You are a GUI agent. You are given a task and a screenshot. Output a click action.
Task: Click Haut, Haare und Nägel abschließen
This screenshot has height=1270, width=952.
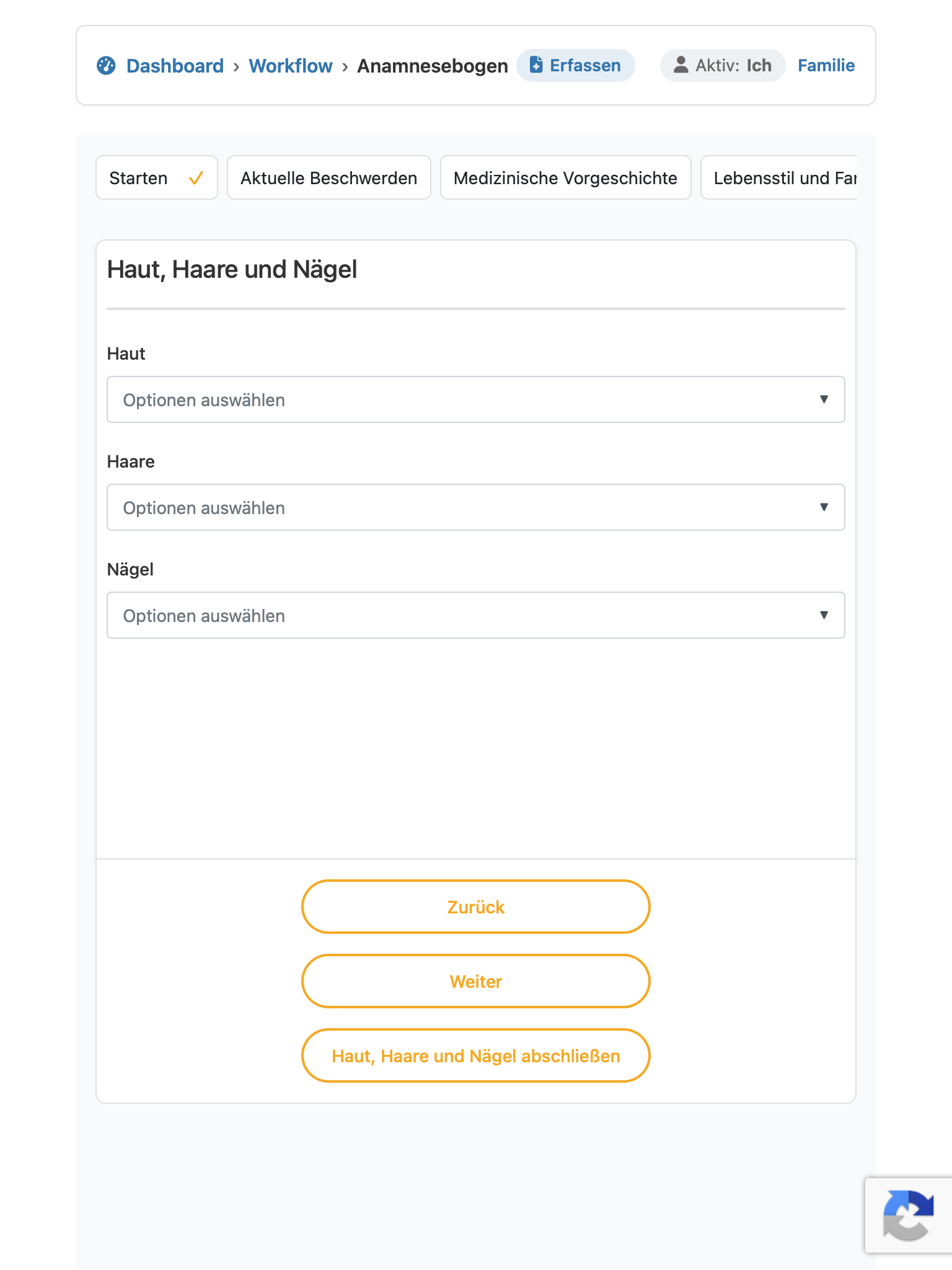pyautogui.click(x=476, y=1055)
